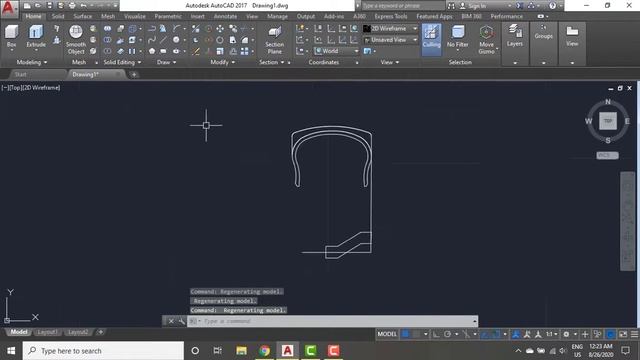Toggle annotation visibility icon in status bar

coord(527,334)
